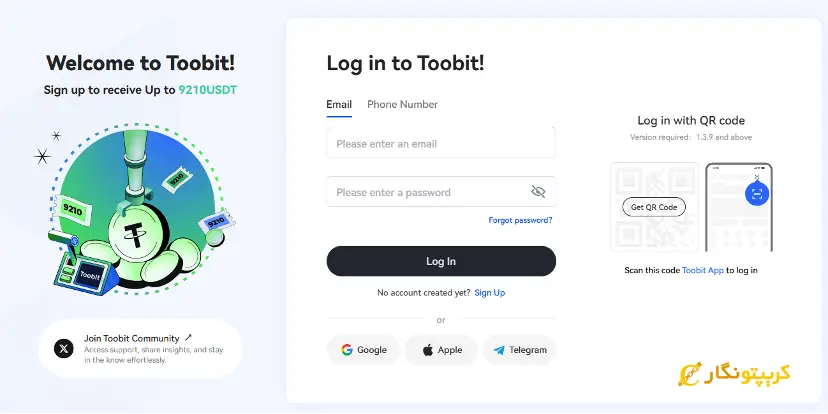Open the Forgot password link
The height and width of the screenshot is (414, 828).
pos(520,220)
